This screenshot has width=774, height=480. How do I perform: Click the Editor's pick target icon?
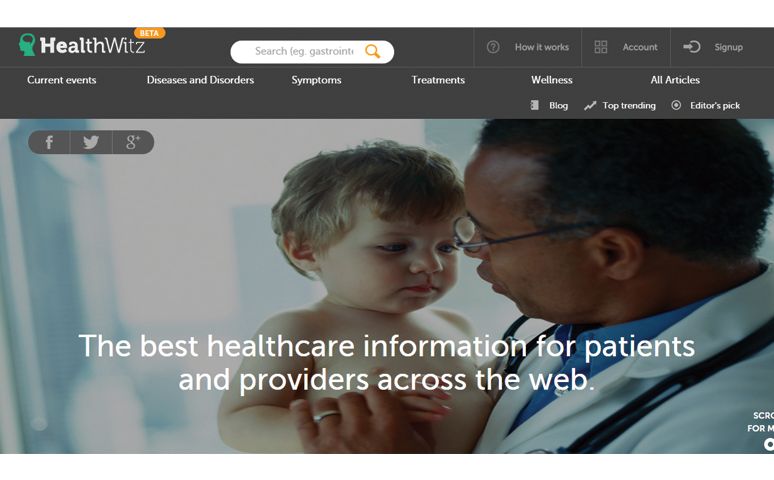point(676,105)
